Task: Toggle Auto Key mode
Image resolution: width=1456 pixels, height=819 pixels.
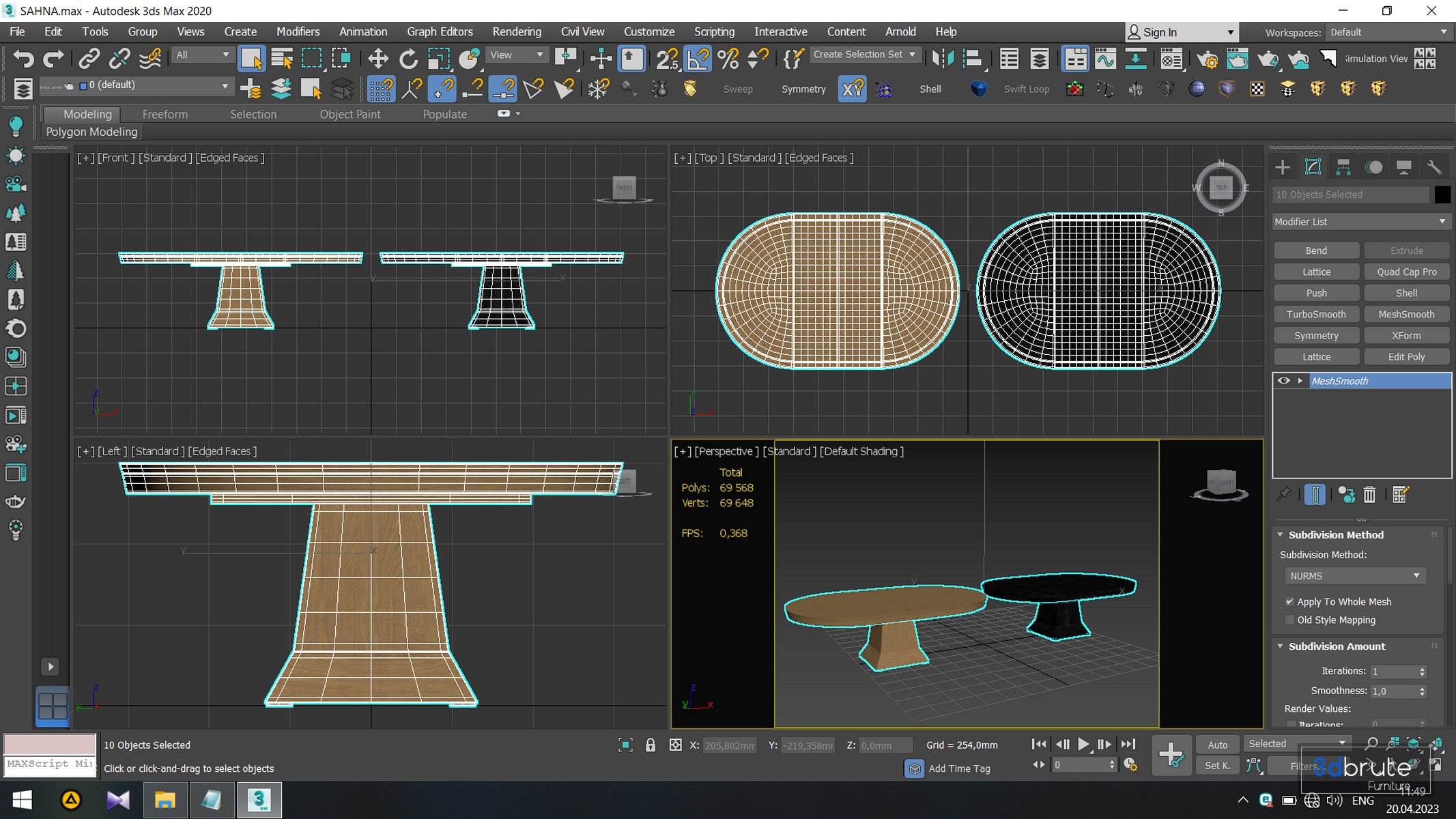Action: 1217,745
